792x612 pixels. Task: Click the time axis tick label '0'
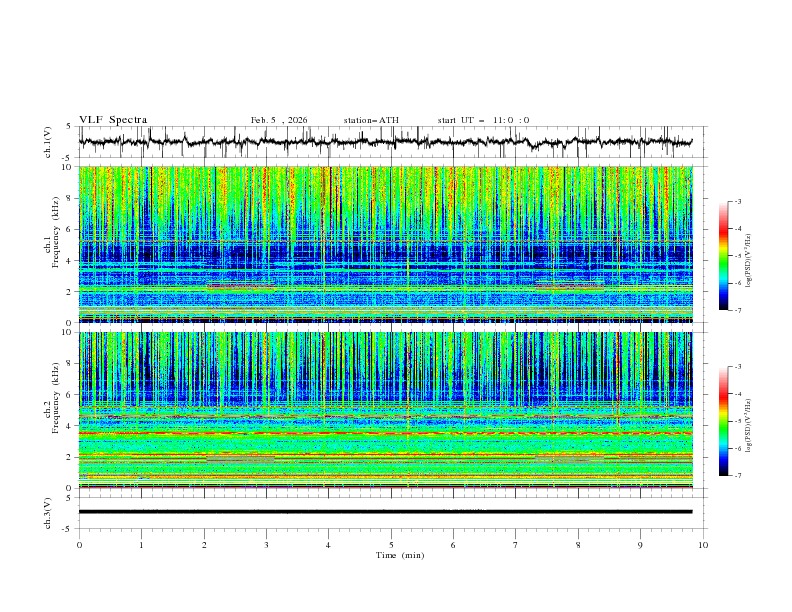[79, 545]
